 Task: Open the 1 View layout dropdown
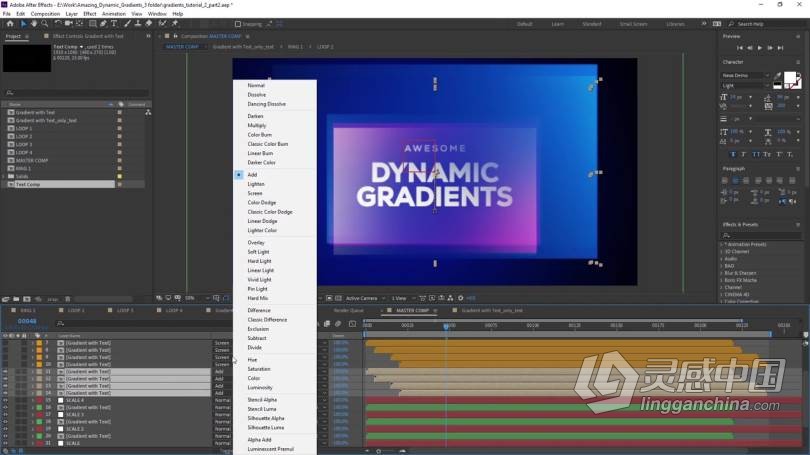point(401,299)
